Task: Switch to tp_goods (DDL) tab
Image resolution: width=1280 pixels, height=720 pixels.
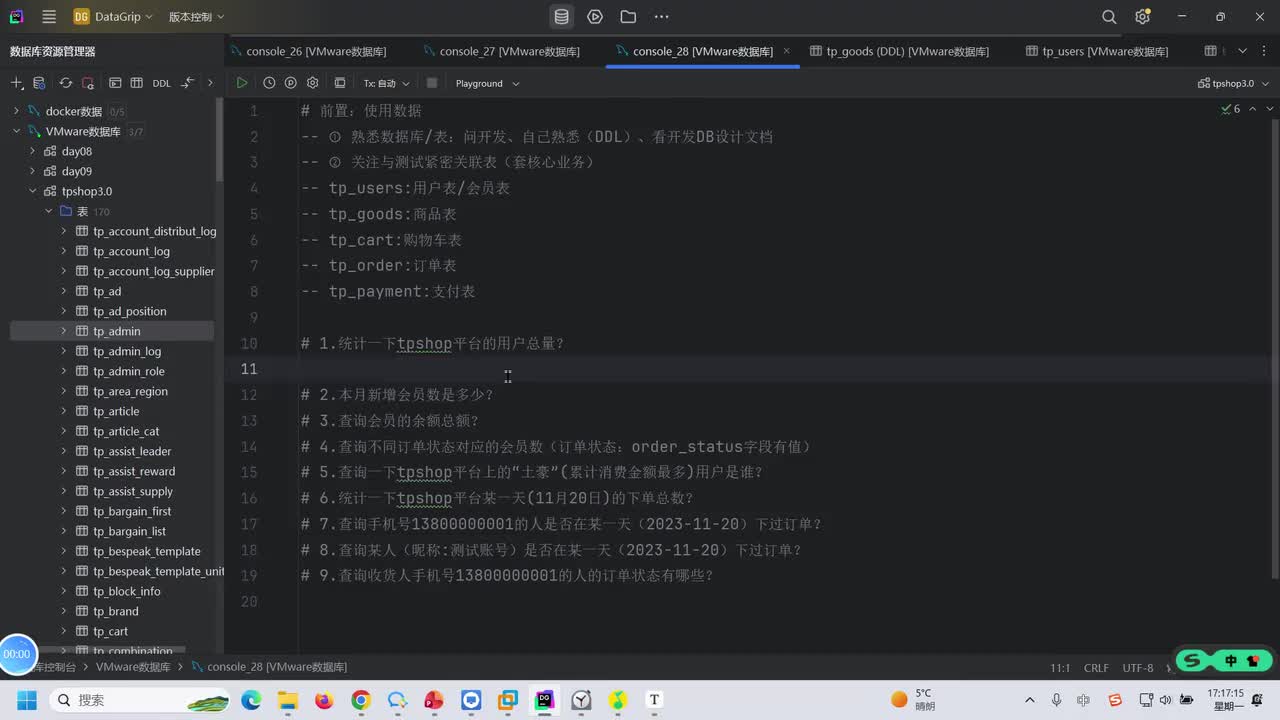Action: [x=899, y=51]
